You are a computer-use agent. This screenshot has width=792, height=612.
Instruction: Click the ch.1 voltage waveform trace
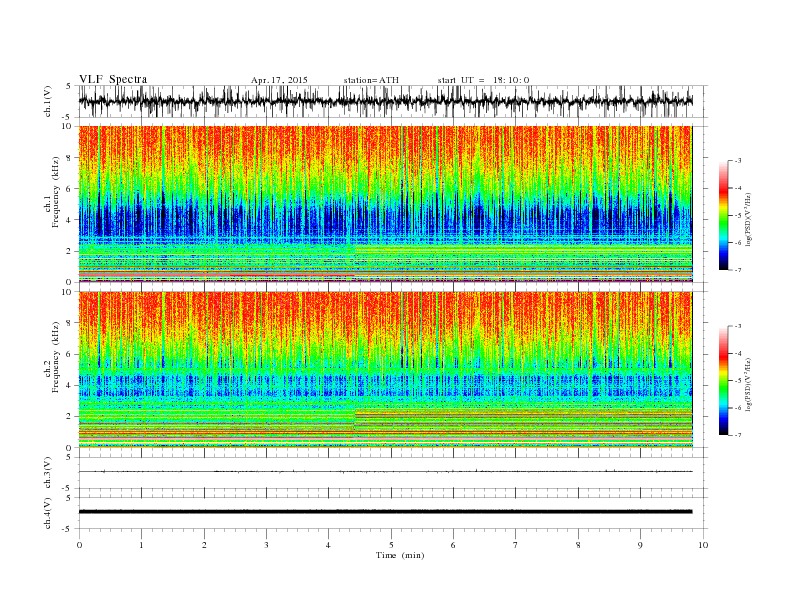point(385,101)
